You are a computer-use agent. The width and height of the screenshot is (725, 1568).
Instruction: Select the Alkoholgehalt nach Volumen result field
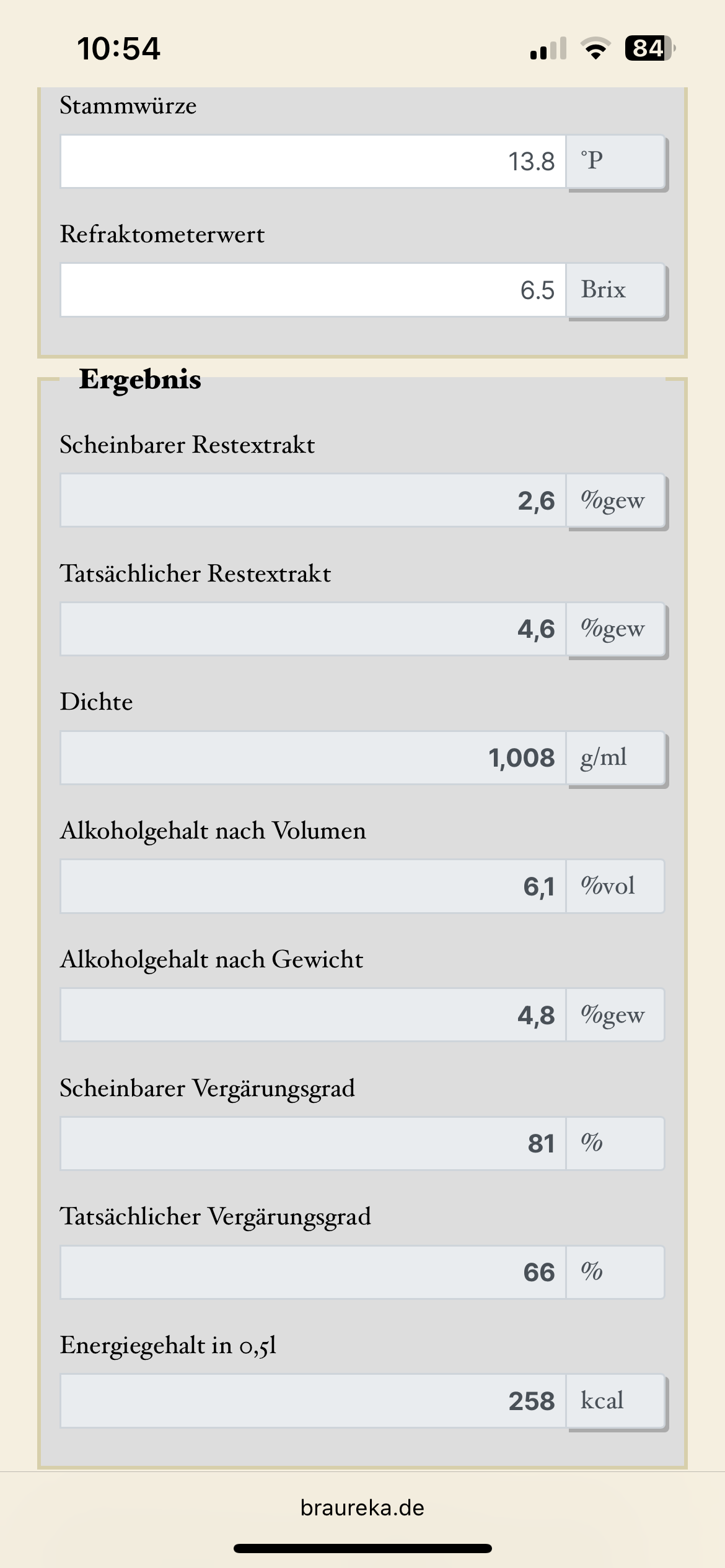pyautogui.click(x=313, y=886)
